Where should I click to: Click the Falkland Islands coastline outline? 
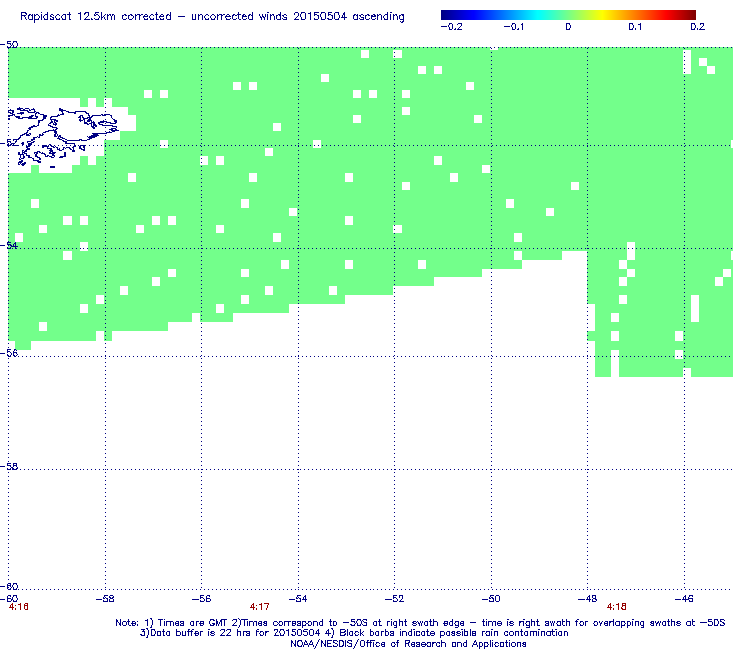63,135
